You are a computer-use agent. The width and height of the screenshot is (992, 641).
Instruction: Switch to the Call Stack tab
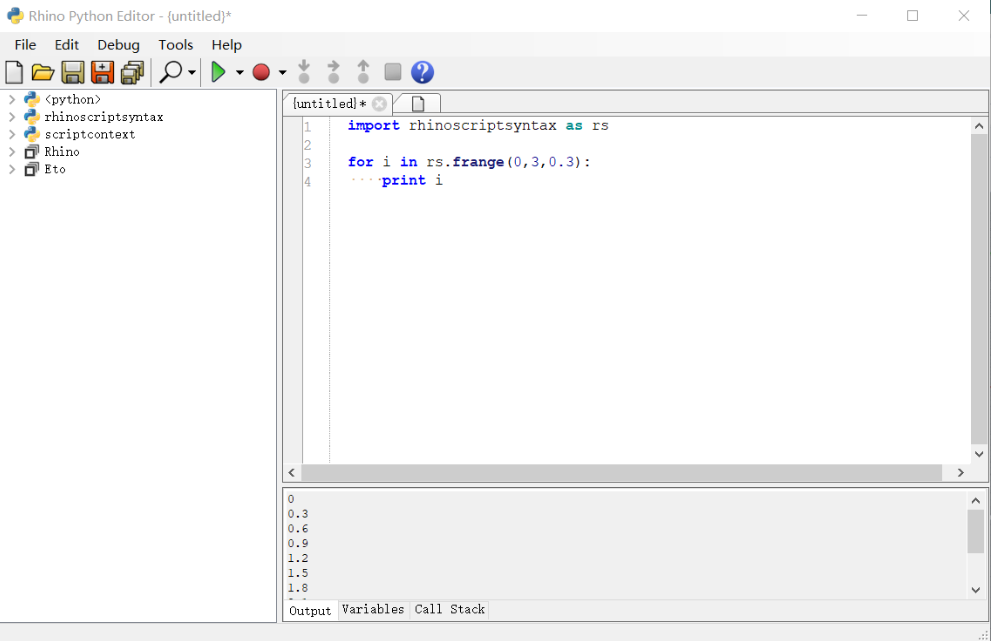pos(450,609)
